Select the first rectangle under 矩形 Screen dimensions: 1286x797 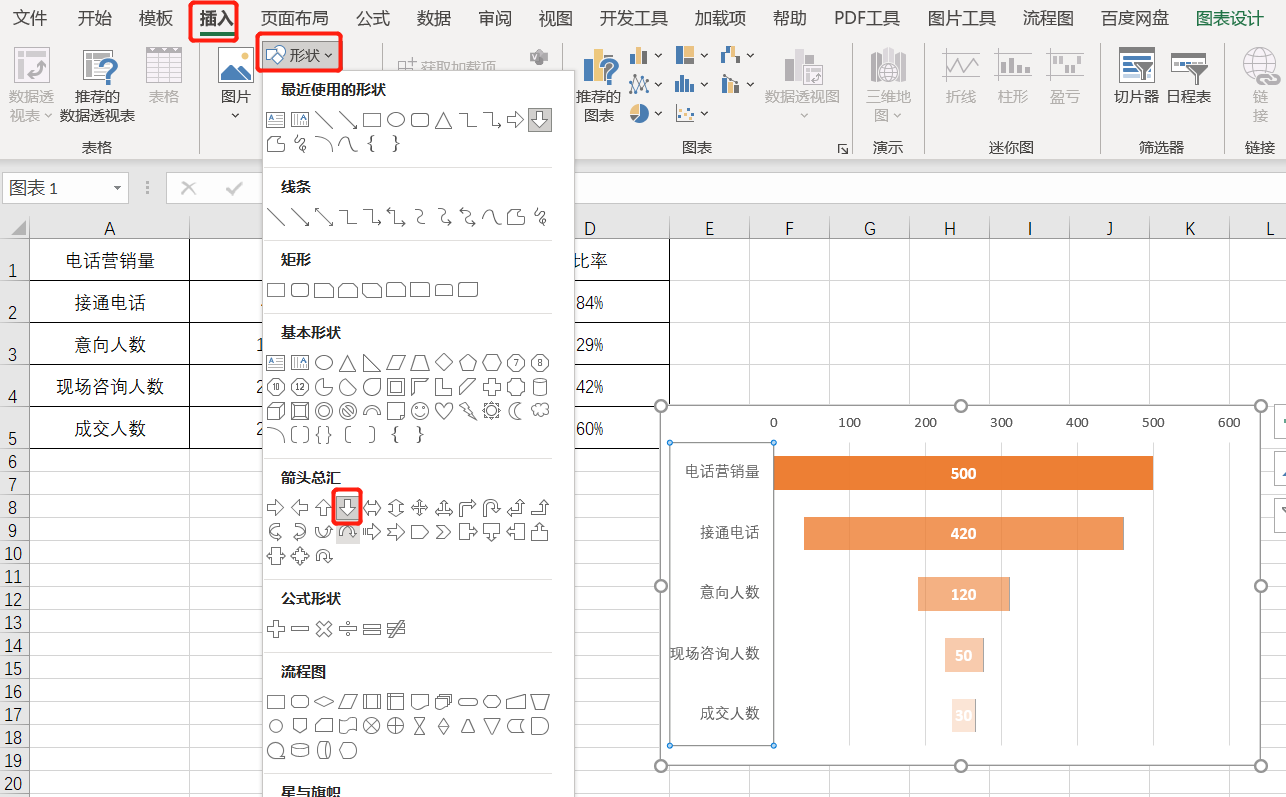(276, 290)
